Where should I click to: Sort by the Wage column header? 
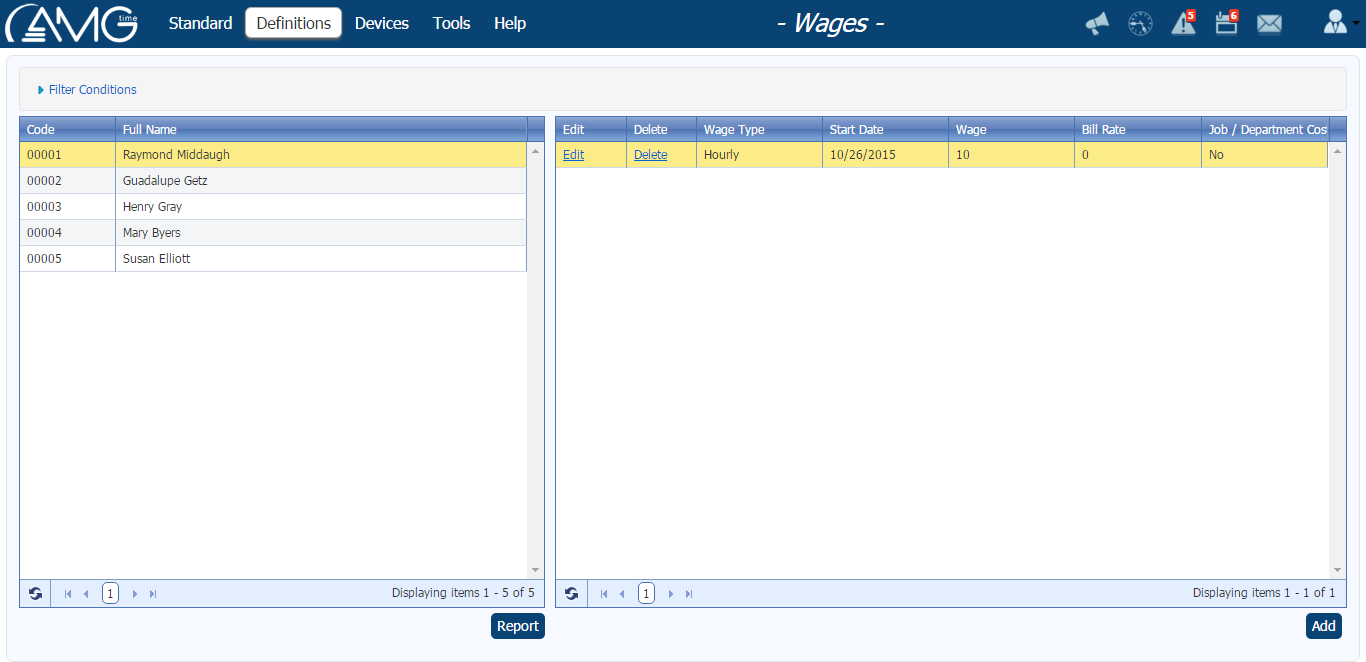[1011, 130]
